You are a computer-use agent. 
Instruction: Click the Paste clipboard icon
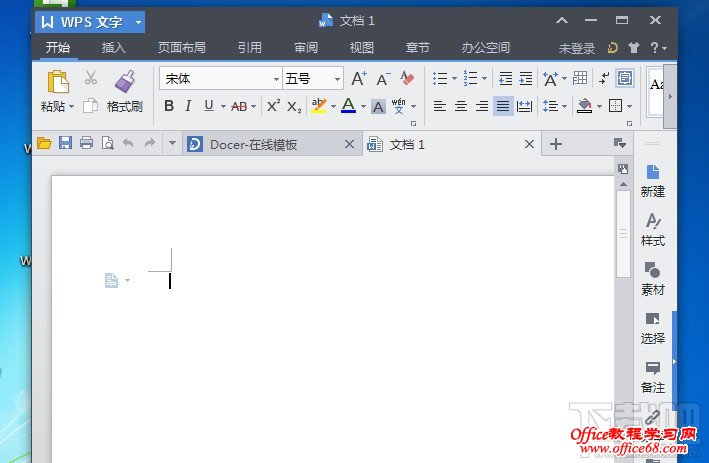[x=58, y=82]
